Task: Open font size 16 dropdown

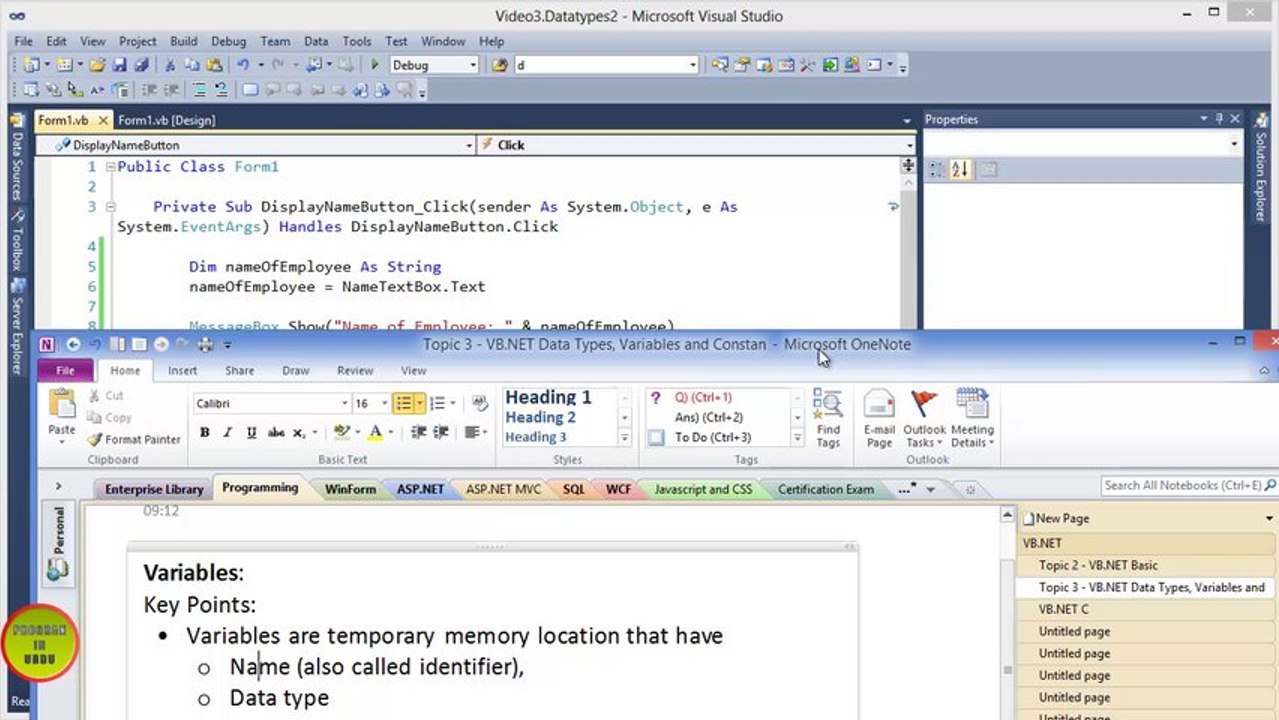Action: pyautogui.click(x=385, y=403)
